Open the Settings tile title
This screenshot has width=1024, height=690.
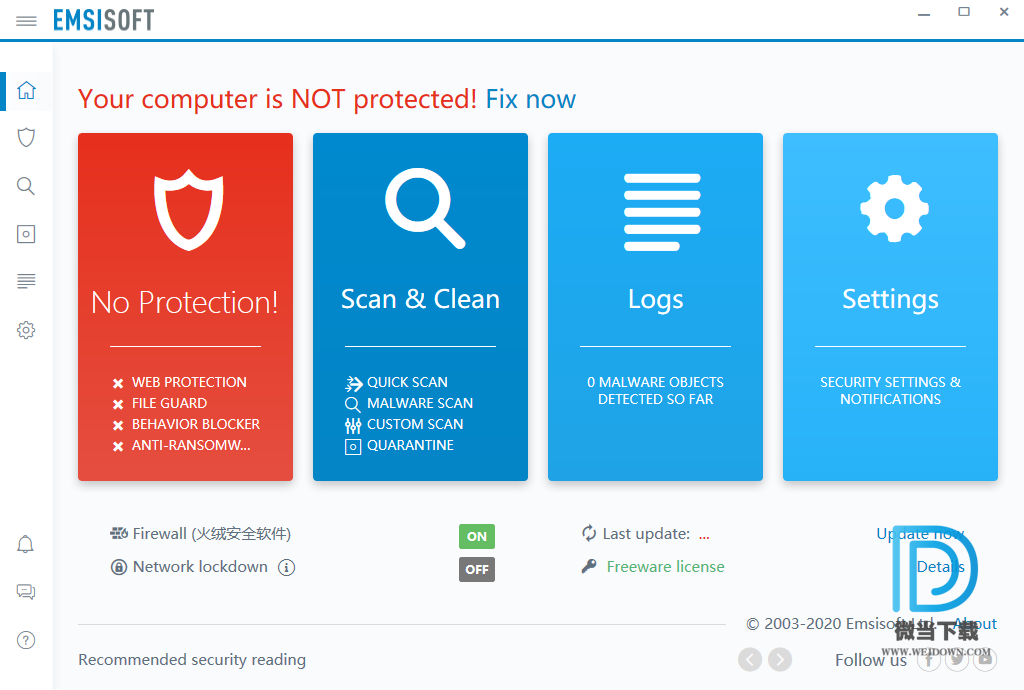[891, 300]
